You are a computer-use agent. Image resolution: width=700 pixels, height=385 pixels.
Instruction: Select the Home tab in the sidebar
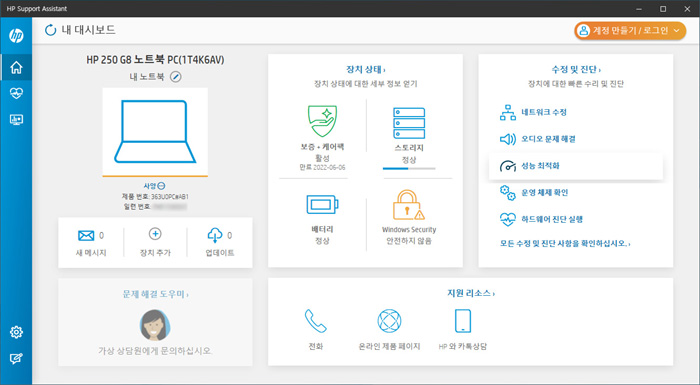click(x=16, y=67)
